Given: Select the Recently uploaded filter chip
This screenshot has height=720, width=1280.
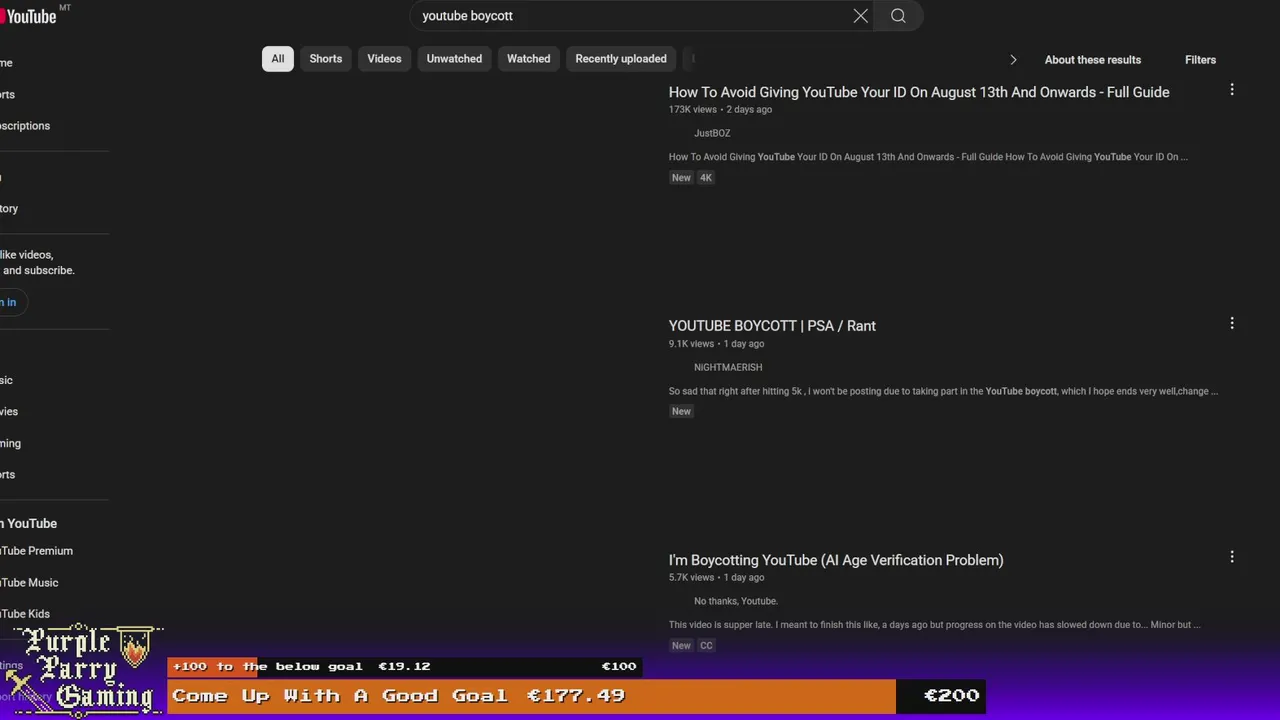Looking at the screenshot, I should (621, 59).
